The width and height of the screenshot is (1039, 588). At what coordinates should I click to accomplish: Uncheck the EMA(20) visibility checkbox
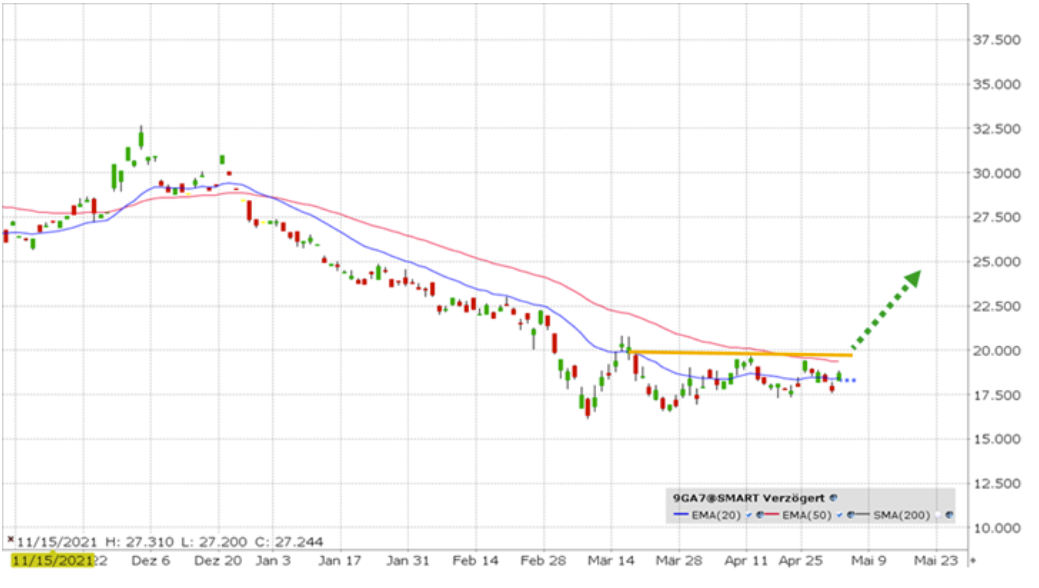coord(749,515)
